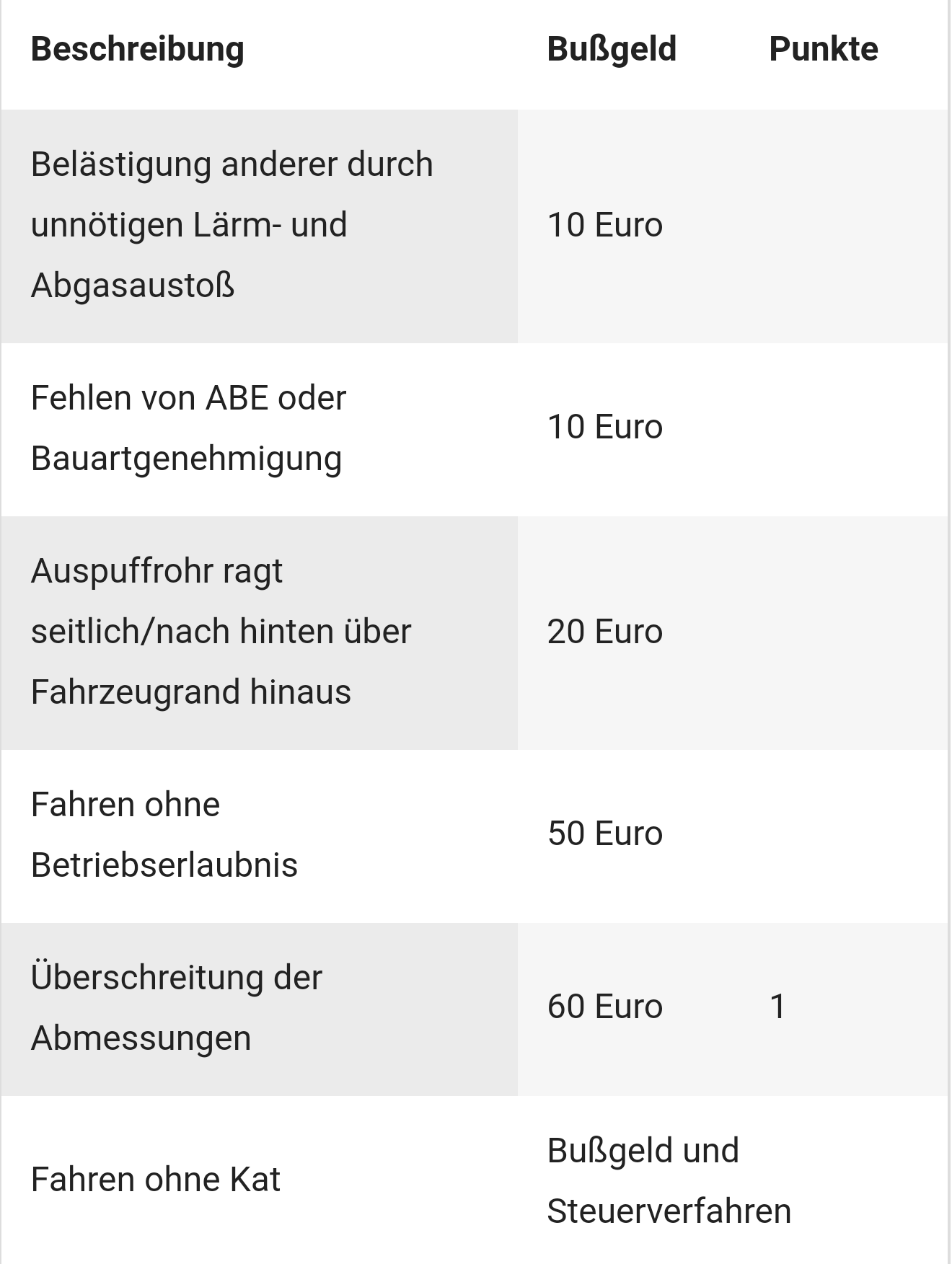The image size is (952, 1264).
Task: Select the Fehlen von ABE oder Bauartgenehmigung text
Action: click(188, 428)
